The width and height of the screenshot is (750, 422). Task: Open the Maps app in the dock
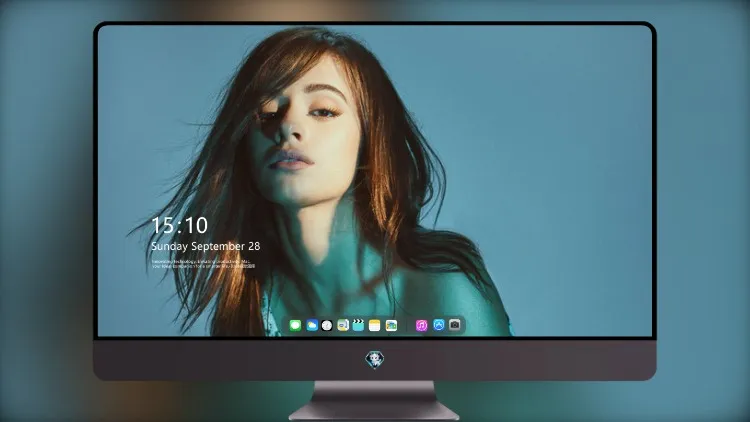click(343, 325)
